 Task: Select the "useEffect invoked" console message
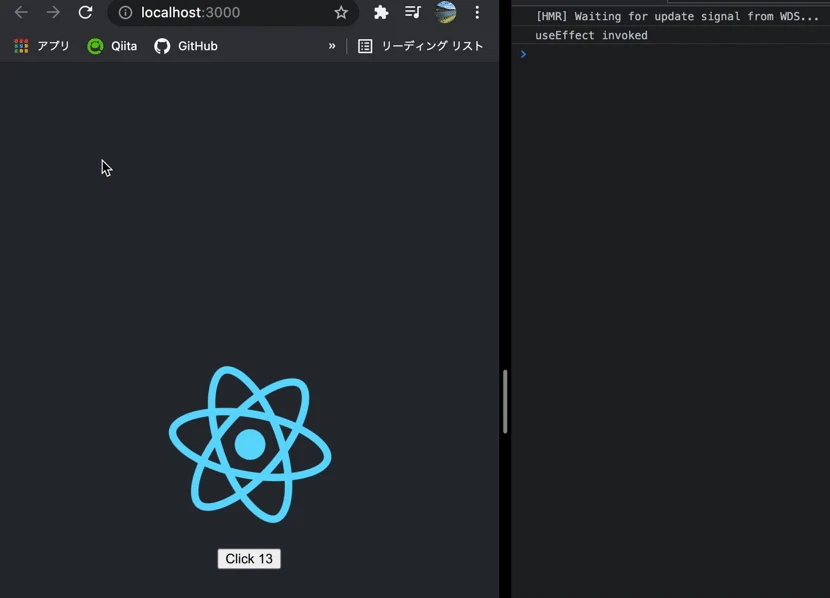[x=591, y=35]
